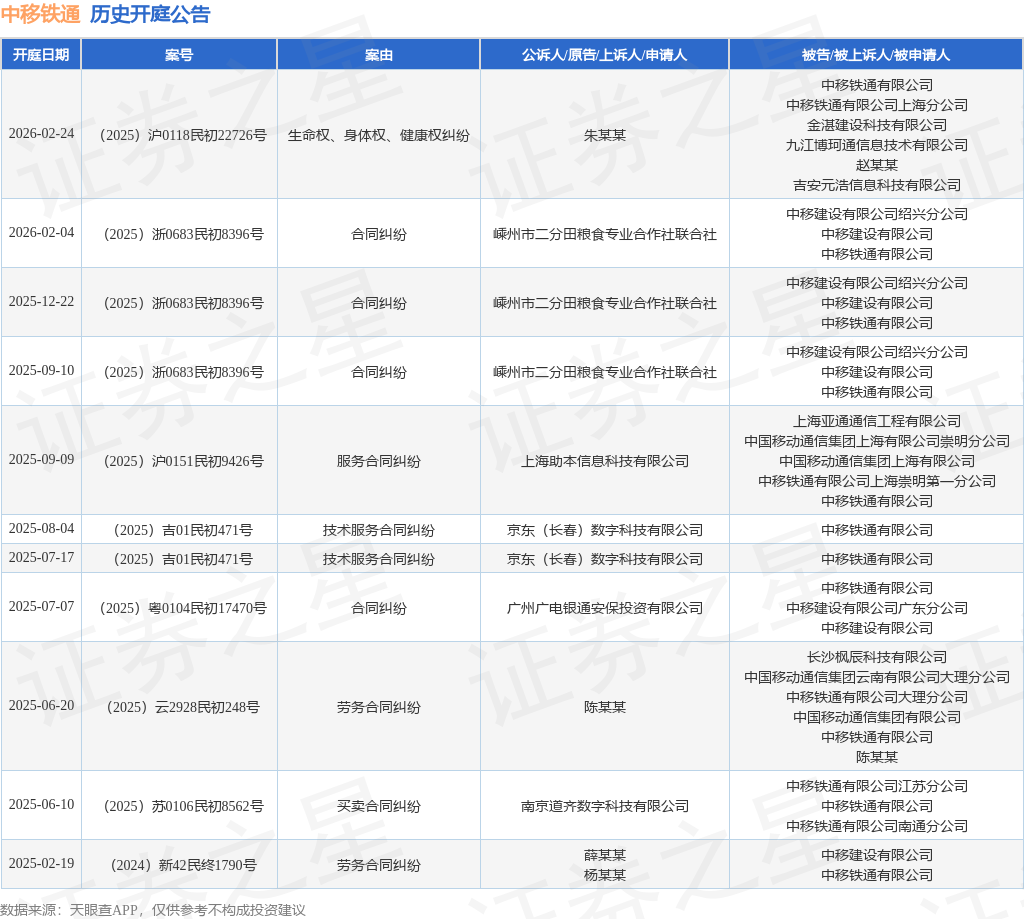Click 中国移动通信集团有限公司
Screen dimensions: 1024x919
[876, 717]
